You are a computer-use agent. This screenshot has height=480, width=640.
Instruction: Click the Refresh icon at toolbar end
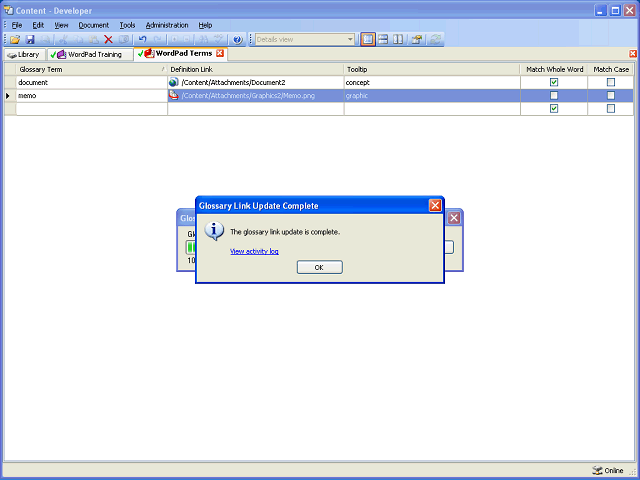[x=436, y=40]
